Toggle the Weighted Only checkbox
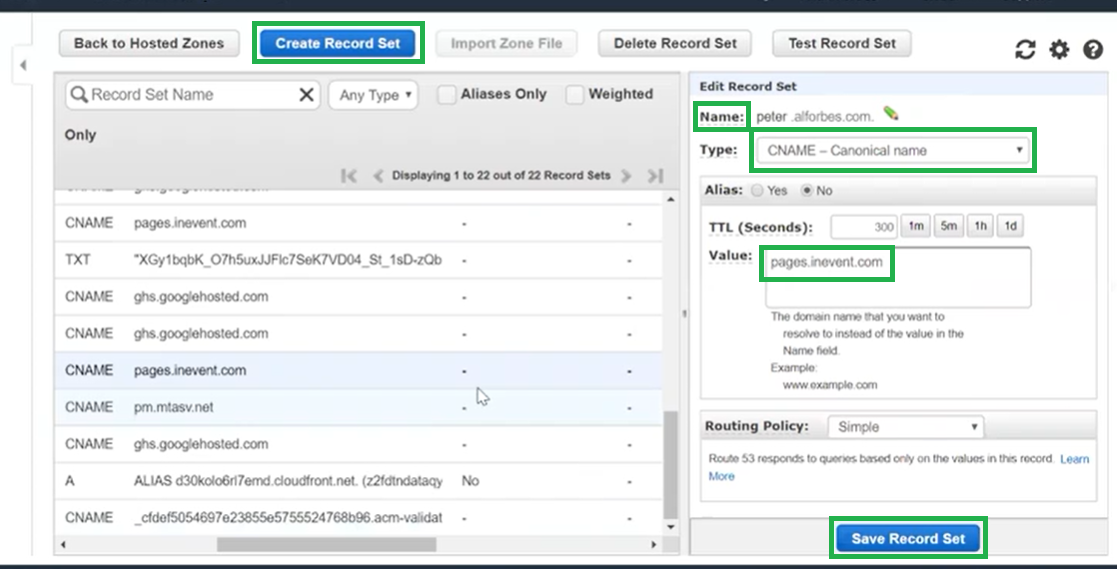 point(575,95)
